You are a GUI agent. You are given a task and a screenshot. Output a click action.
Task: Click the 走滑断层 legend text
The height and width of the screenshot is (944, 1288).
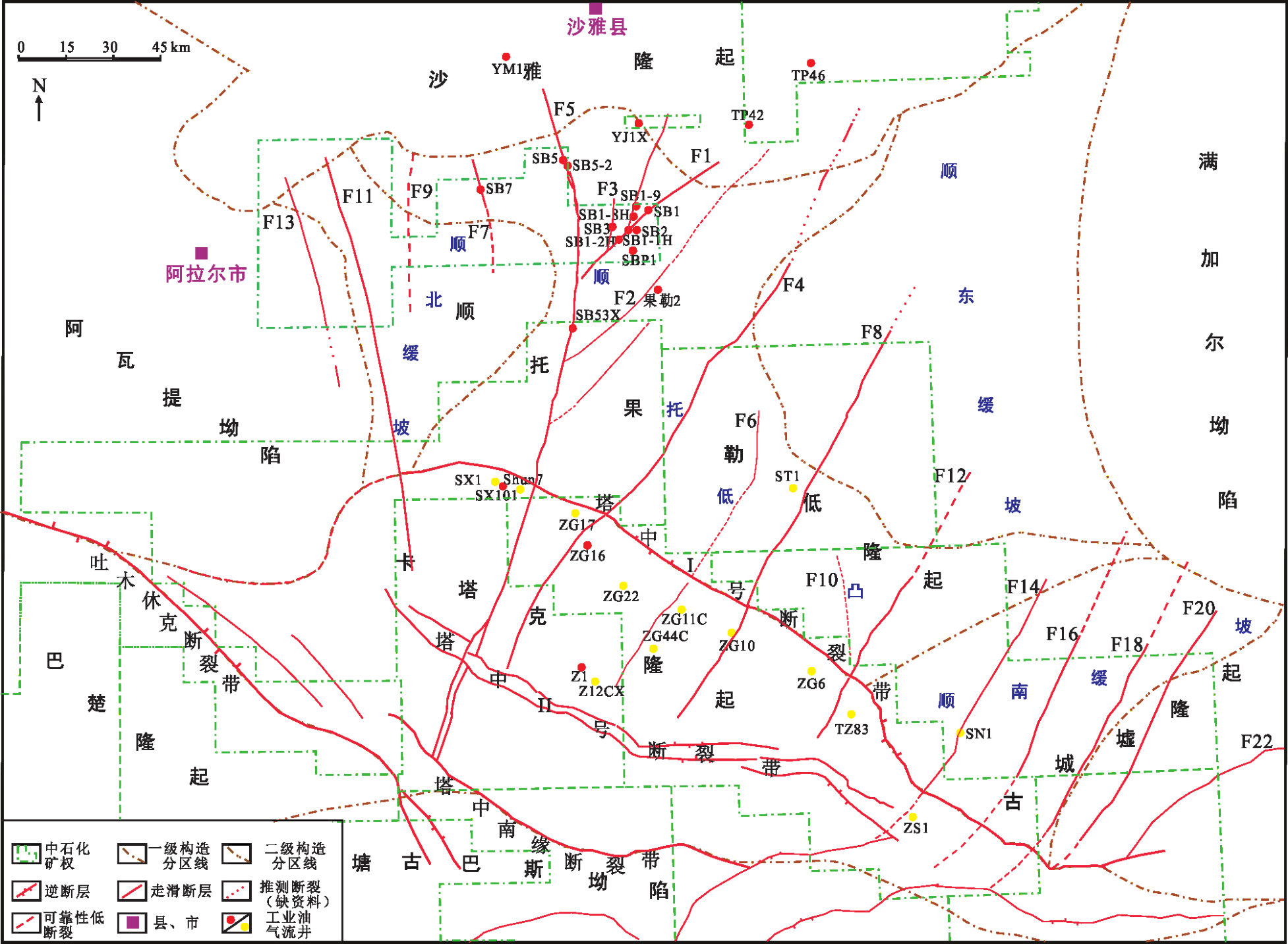[x=181, y=891]
